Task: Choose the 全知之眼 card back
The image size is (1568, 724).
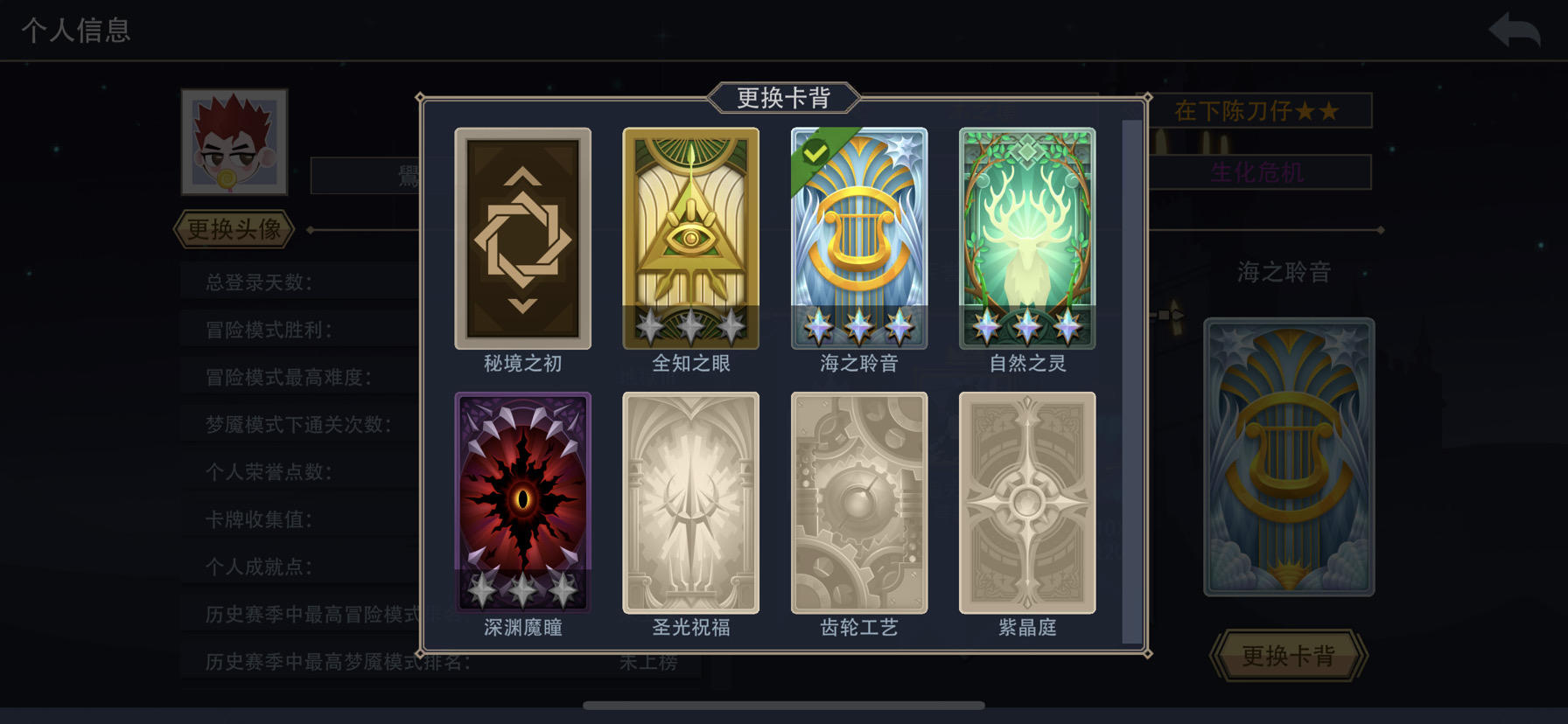Action: point(690,239)
